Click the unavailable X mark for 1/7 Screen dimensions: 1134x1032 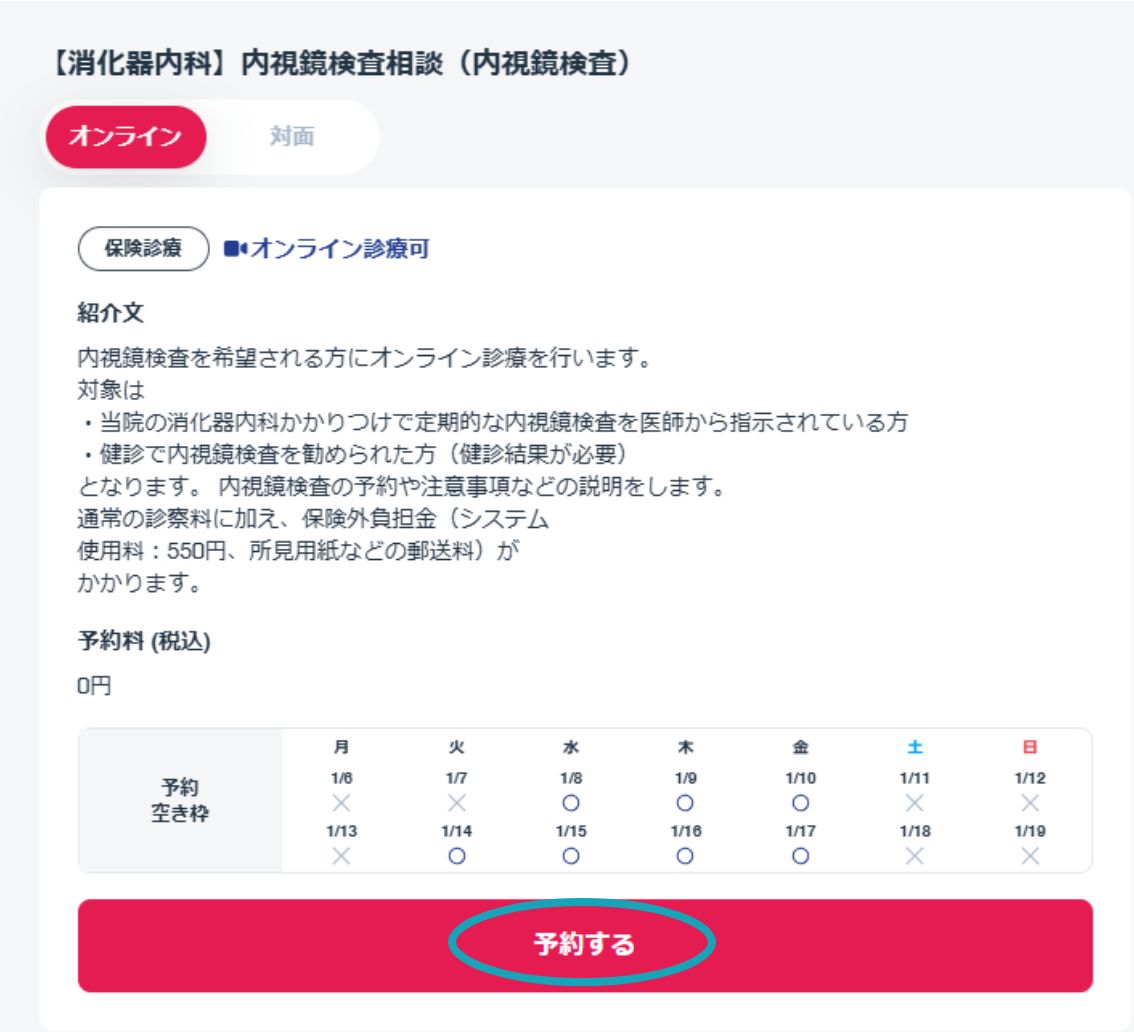(456, 803)
